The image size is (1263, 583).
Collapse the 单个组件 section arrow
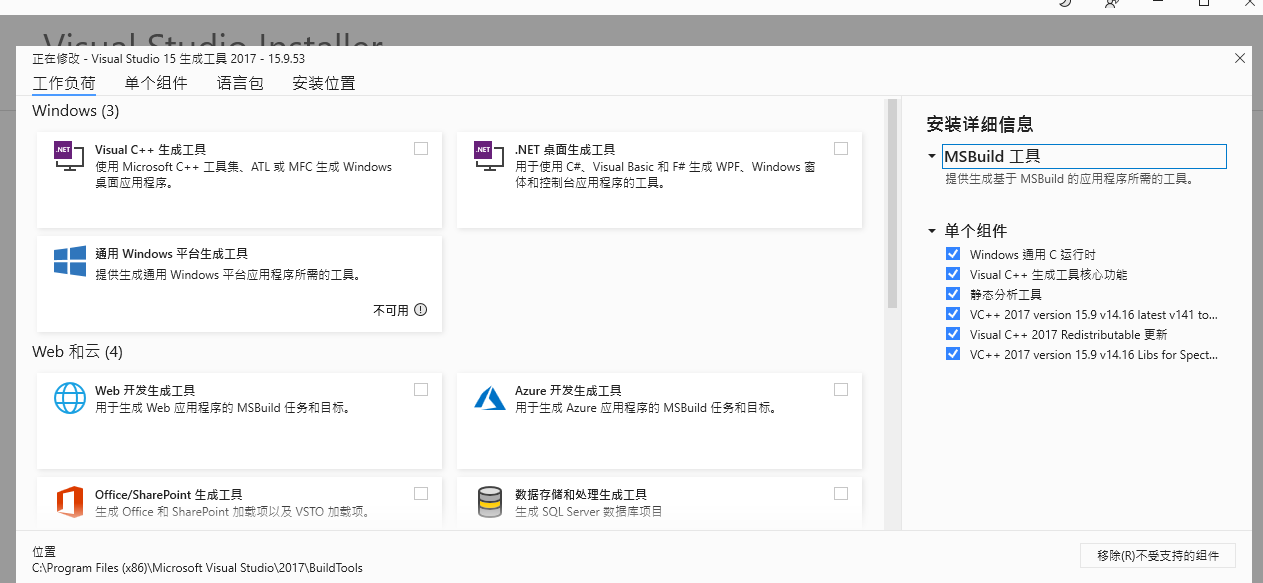932,231
